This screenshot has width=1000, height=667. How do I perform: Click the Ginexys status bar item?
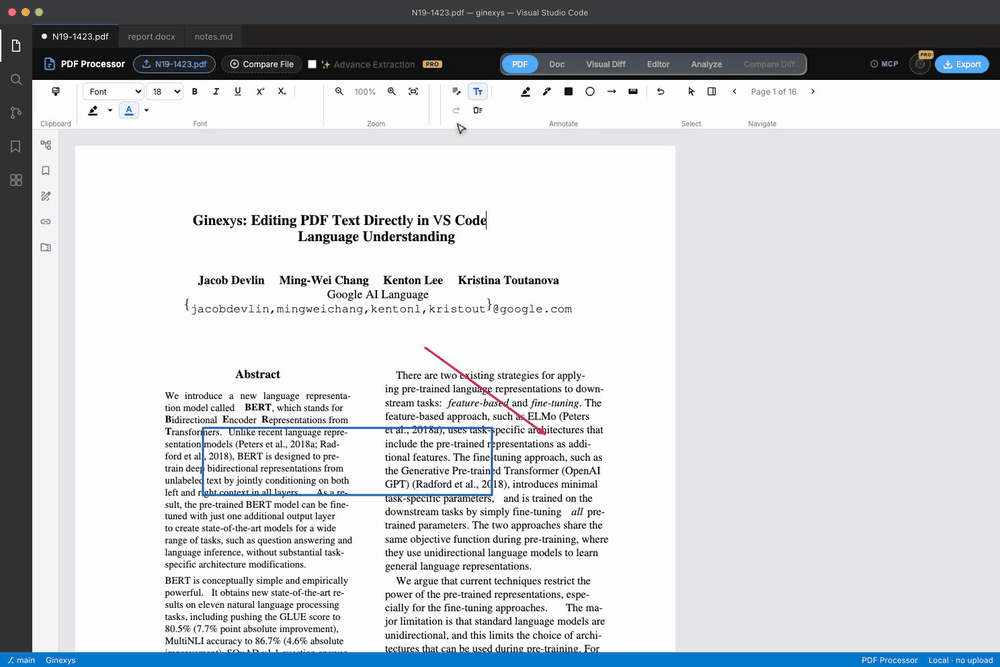coord(61,660)
